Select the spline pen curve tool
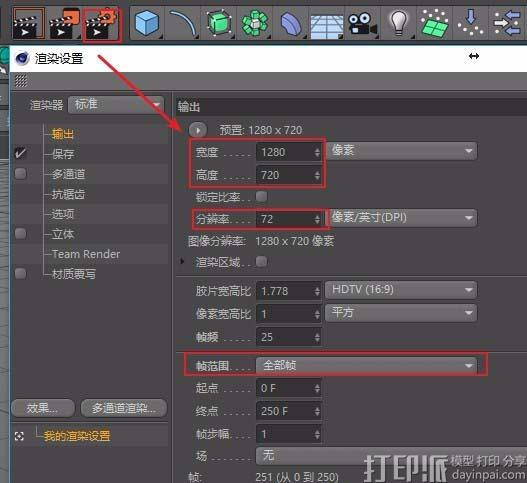The image size is (527, 483). [183, 23]
